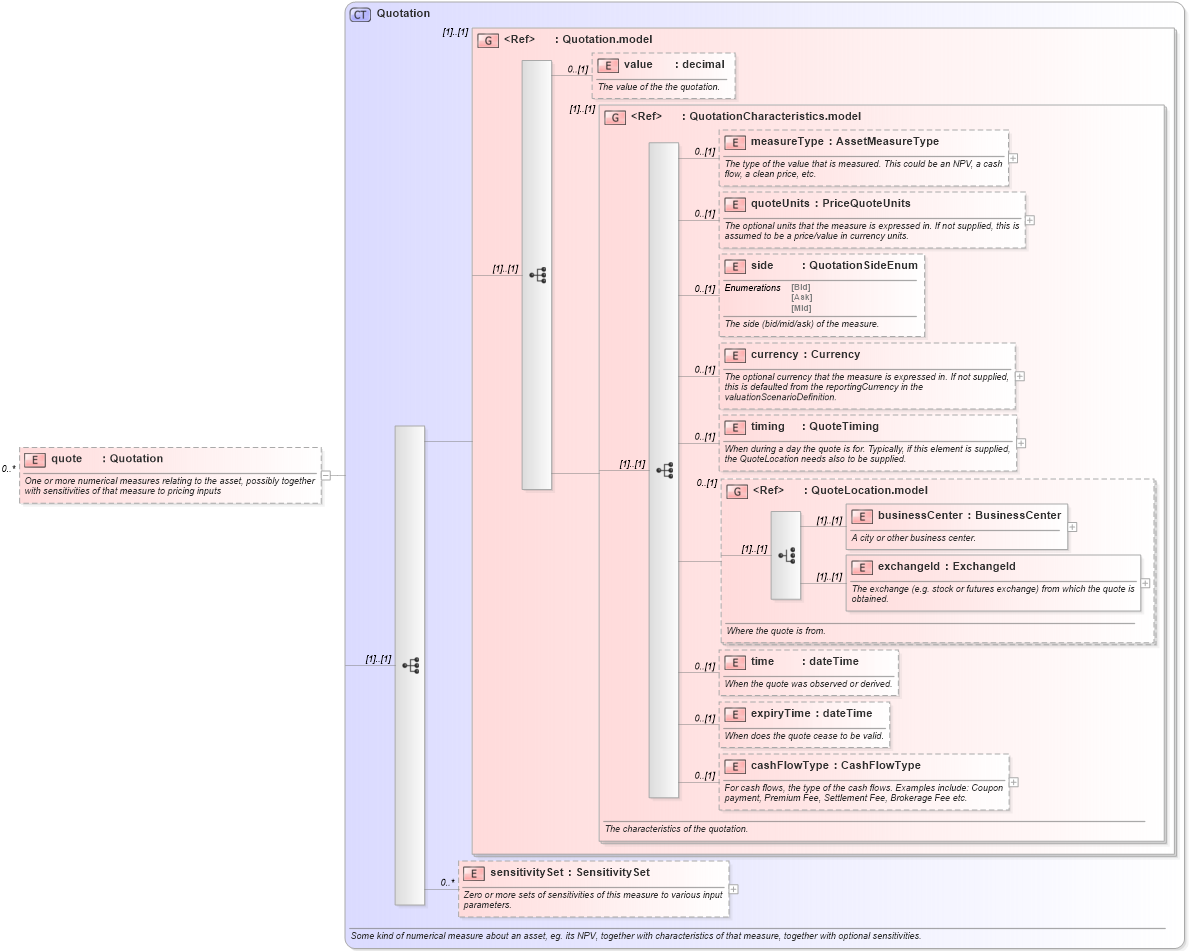The width and height of the screenshot is (1189, 951).
Task: Select the ': decimal' type of value
Action: point(700,64)
